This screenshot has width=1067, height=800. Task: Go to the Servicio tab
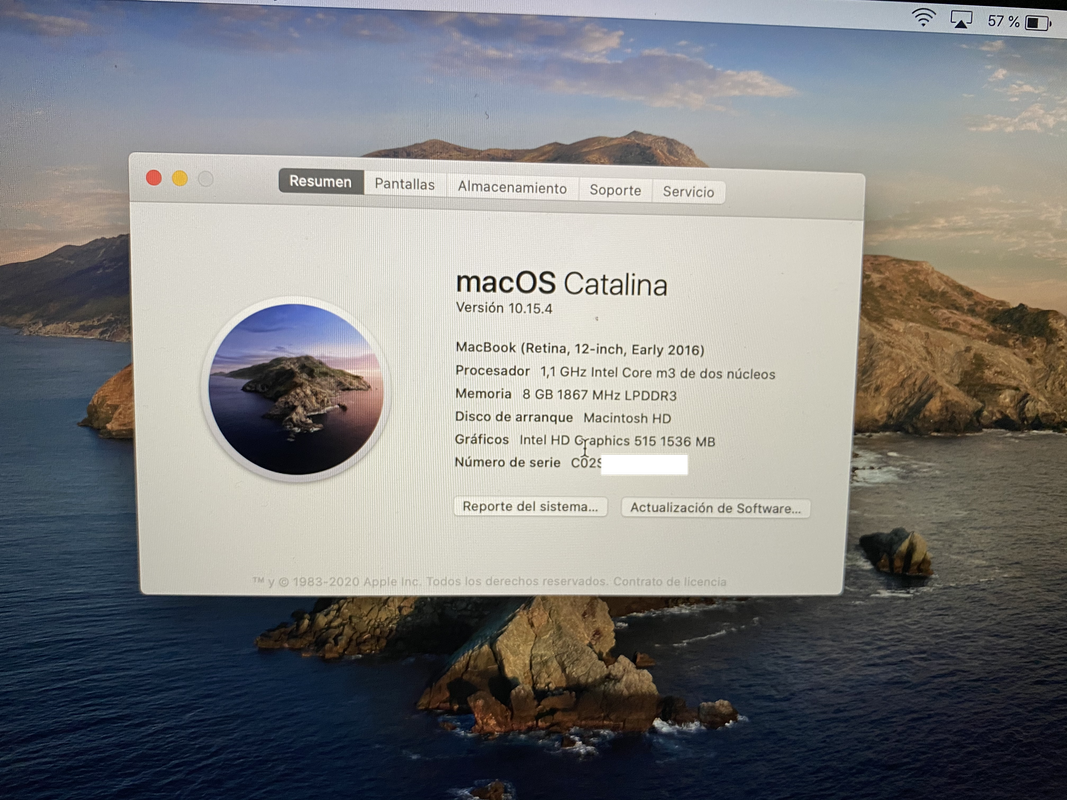[x=689, y=192]
